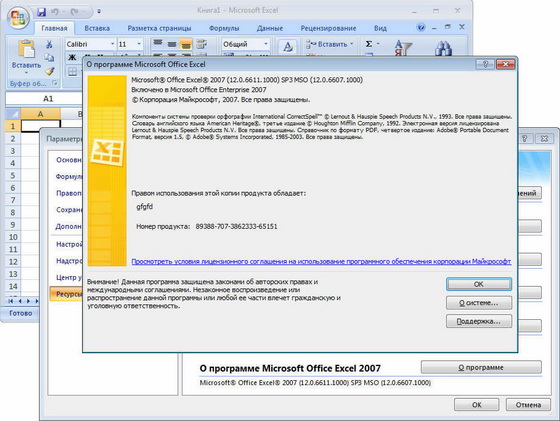Select row 12 header
Image resolution: width=560 pixels, height=421 pixels.
13,261
